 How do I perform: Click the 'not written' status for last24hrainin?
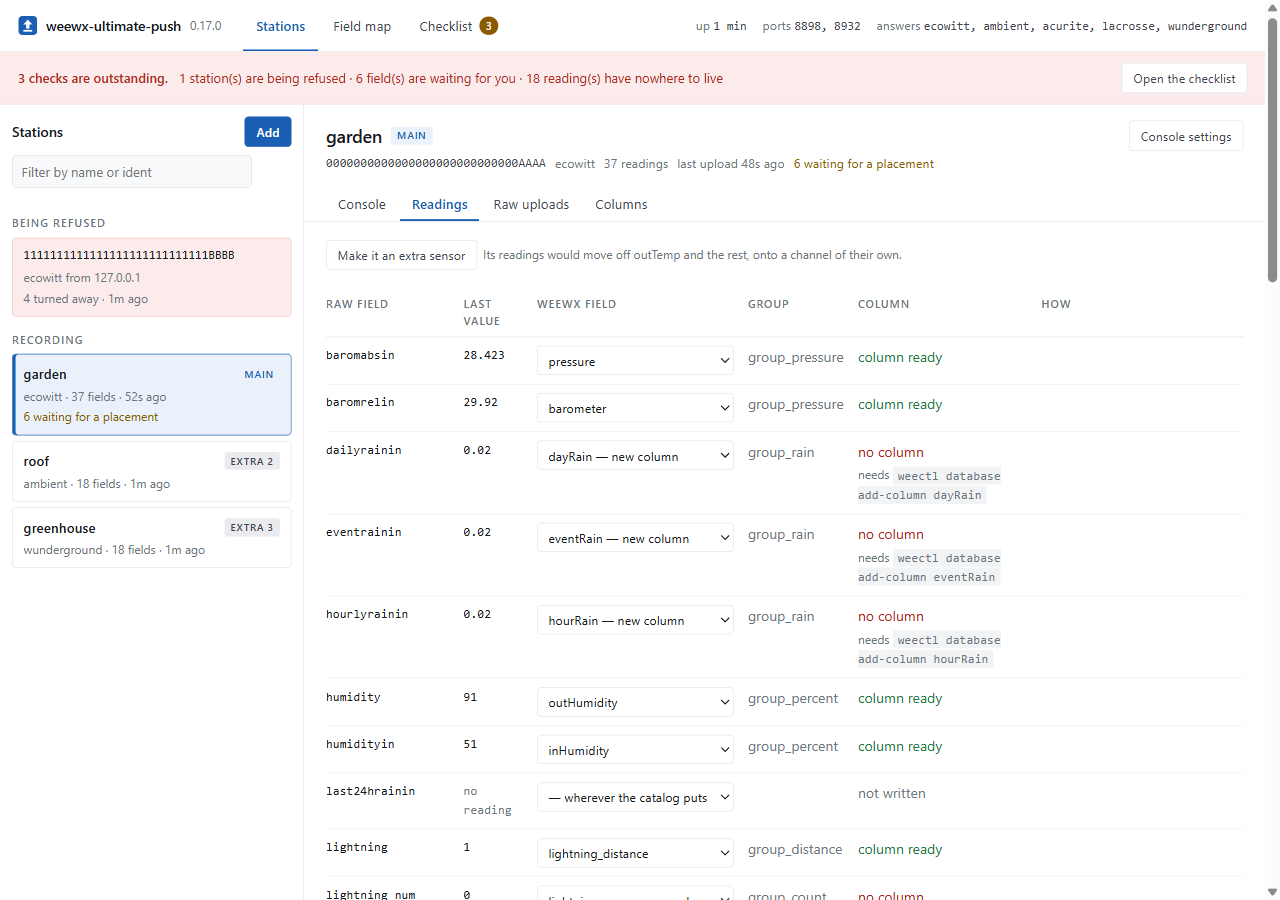[x=892, y=794]
